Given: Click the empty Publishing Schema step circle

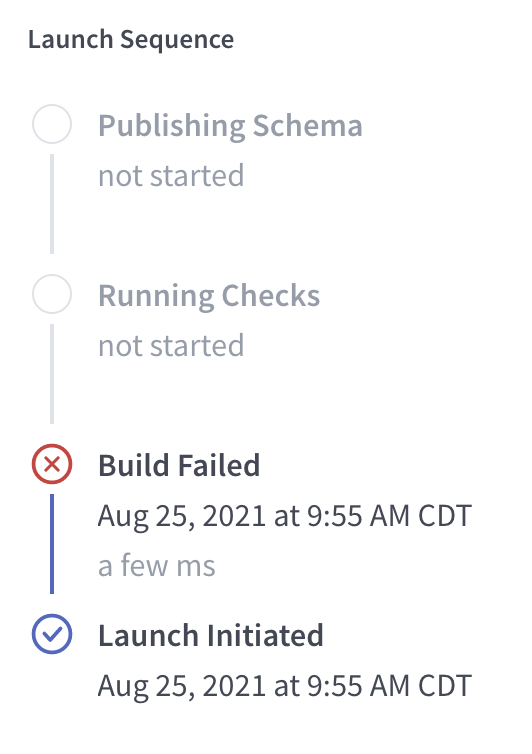Looking at the screenshot, I should coord(52,124).
